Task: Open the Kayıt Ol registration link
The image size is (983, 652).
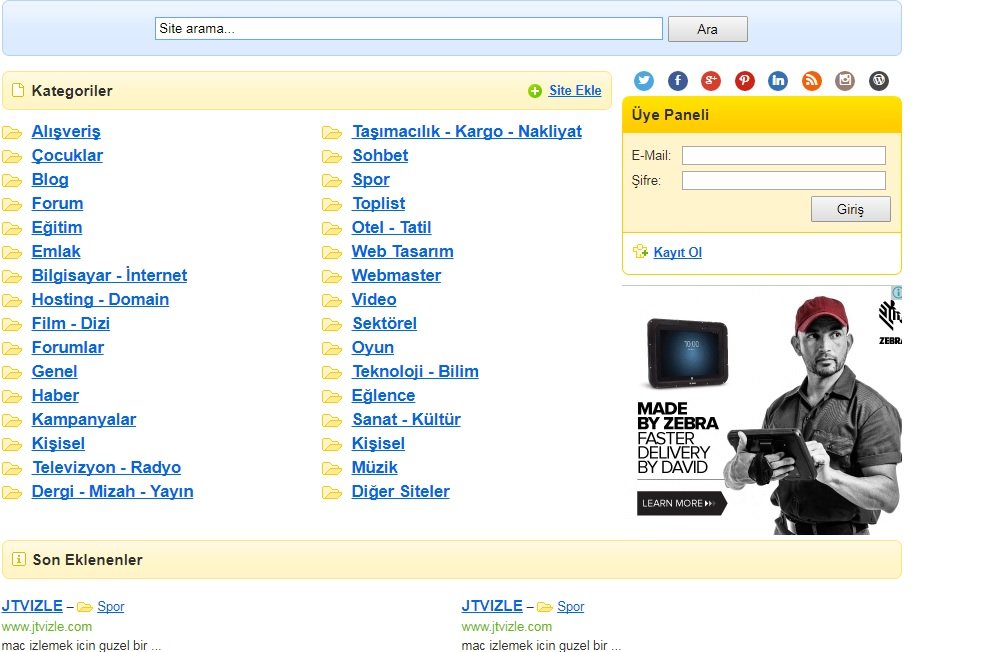Action: (678, 252)
